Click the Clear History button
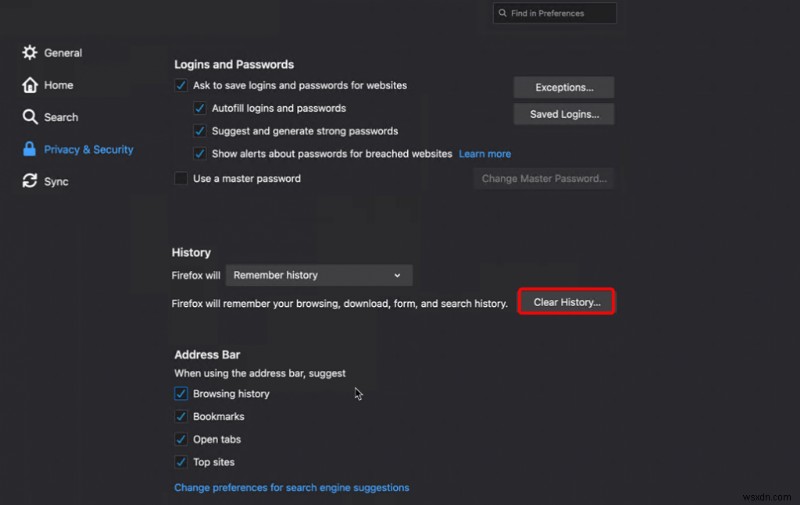800x505 pixels. (566, 302)
